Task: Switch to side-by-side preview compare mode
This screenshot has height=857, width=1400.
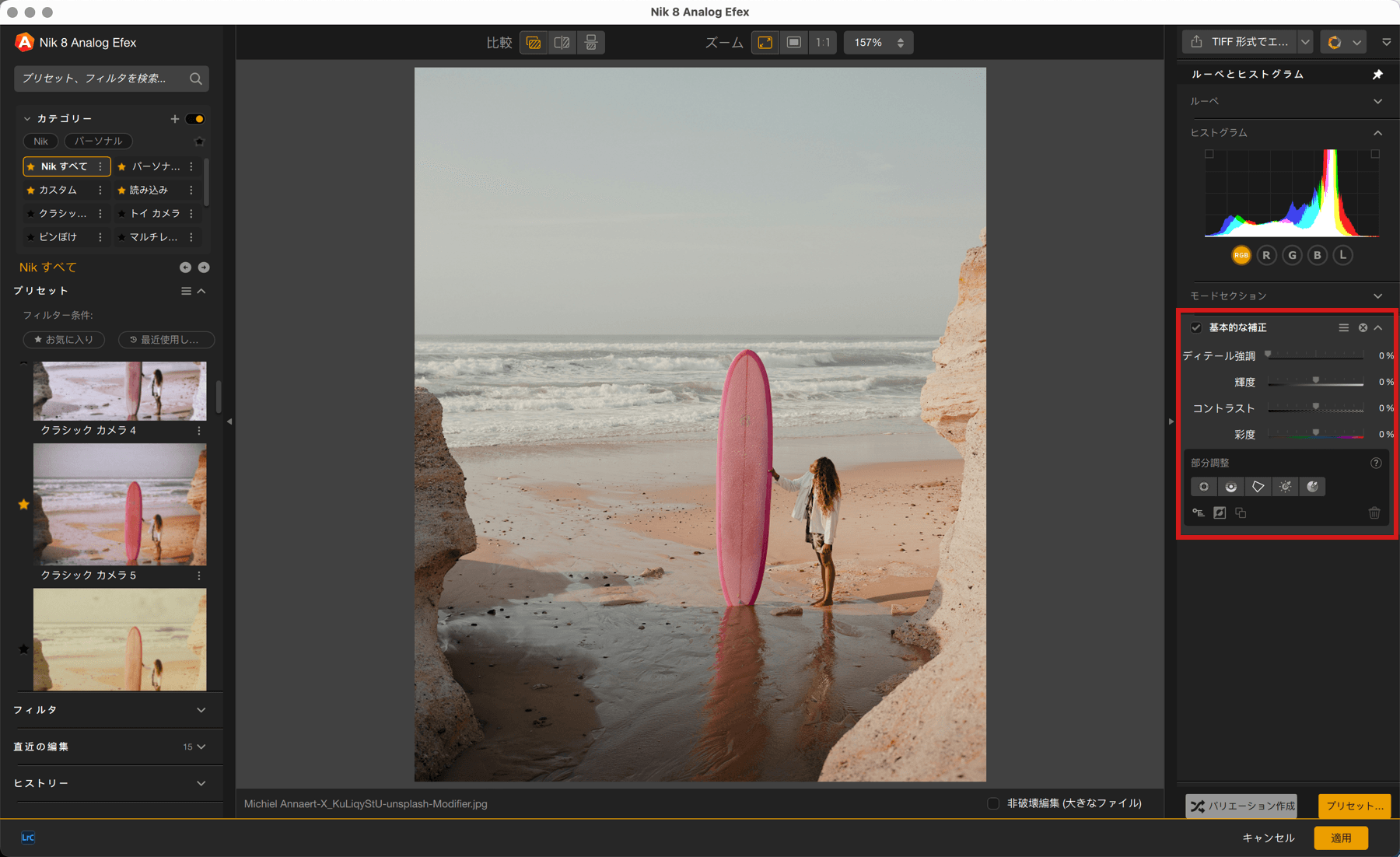Action: click(591, 43)
